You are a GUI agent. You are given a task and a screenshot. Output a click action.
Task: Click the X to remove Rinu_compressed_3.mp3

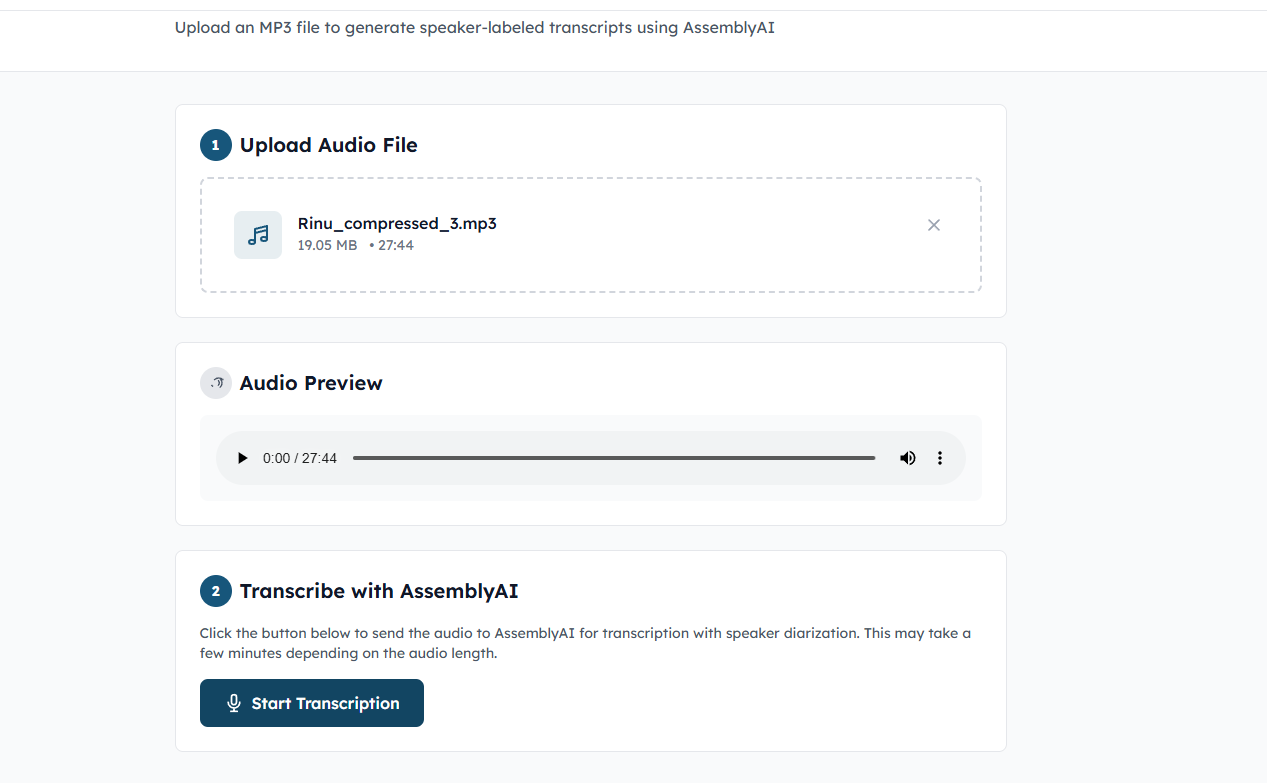pyautogui.click(x=933, y=225)
